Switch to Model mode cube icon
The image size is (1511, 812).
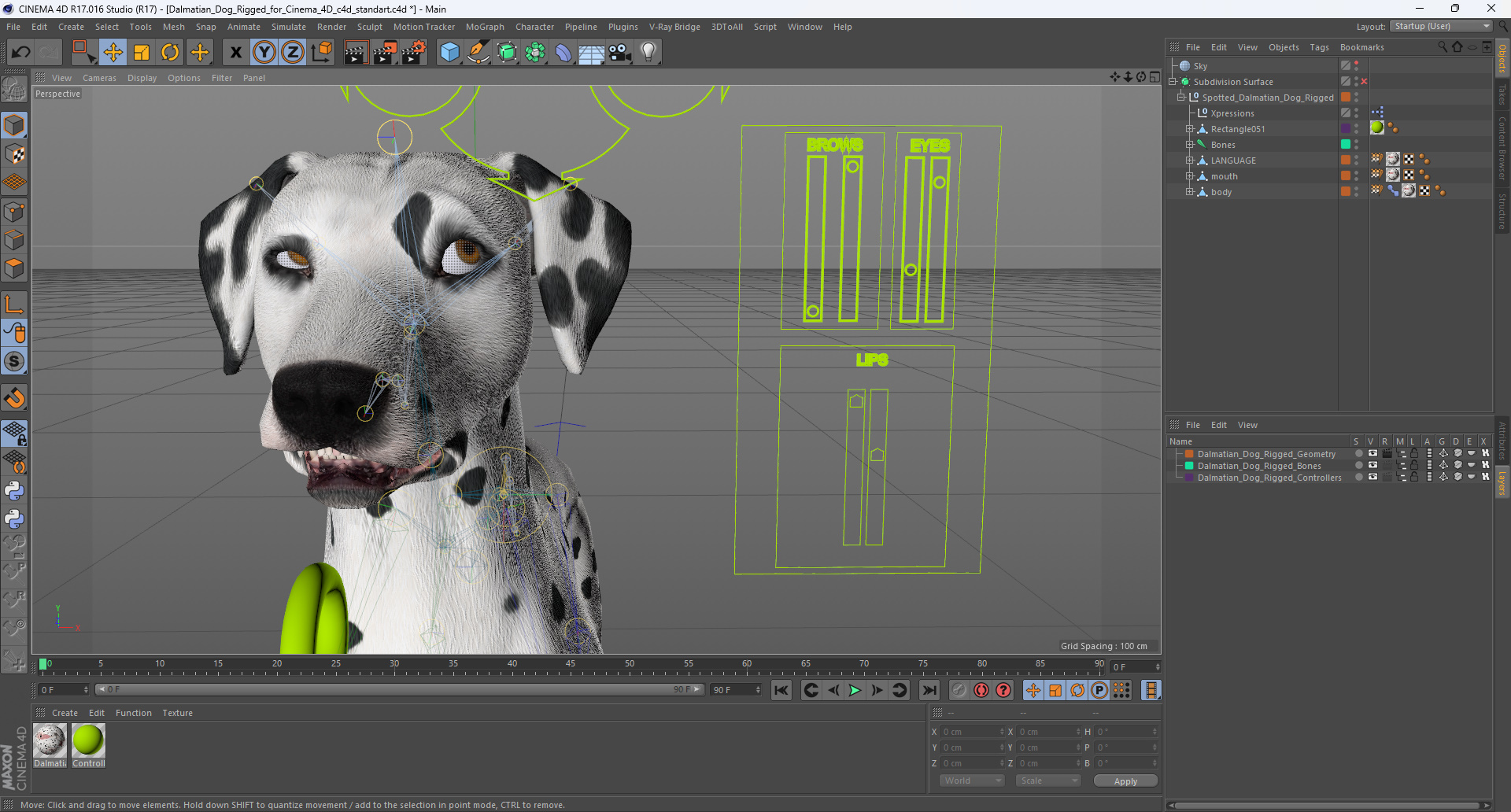pos(14,126)
